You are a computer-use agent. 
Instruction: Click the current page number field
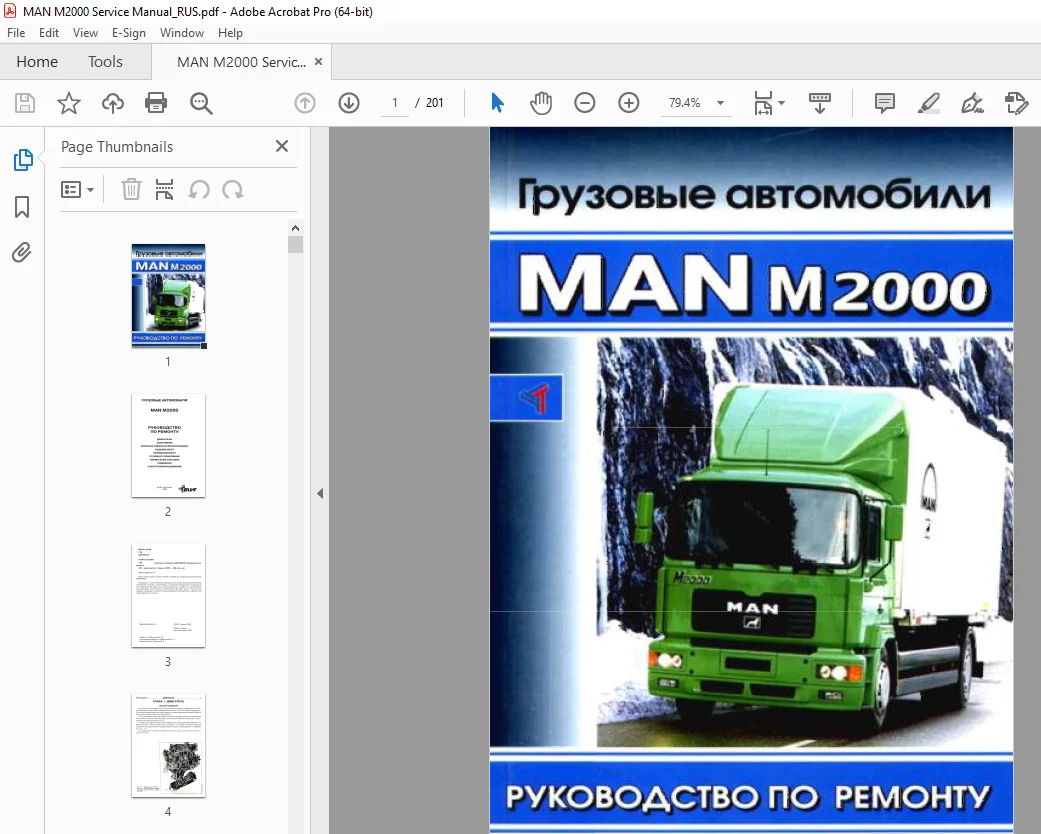tap(395, 103)
